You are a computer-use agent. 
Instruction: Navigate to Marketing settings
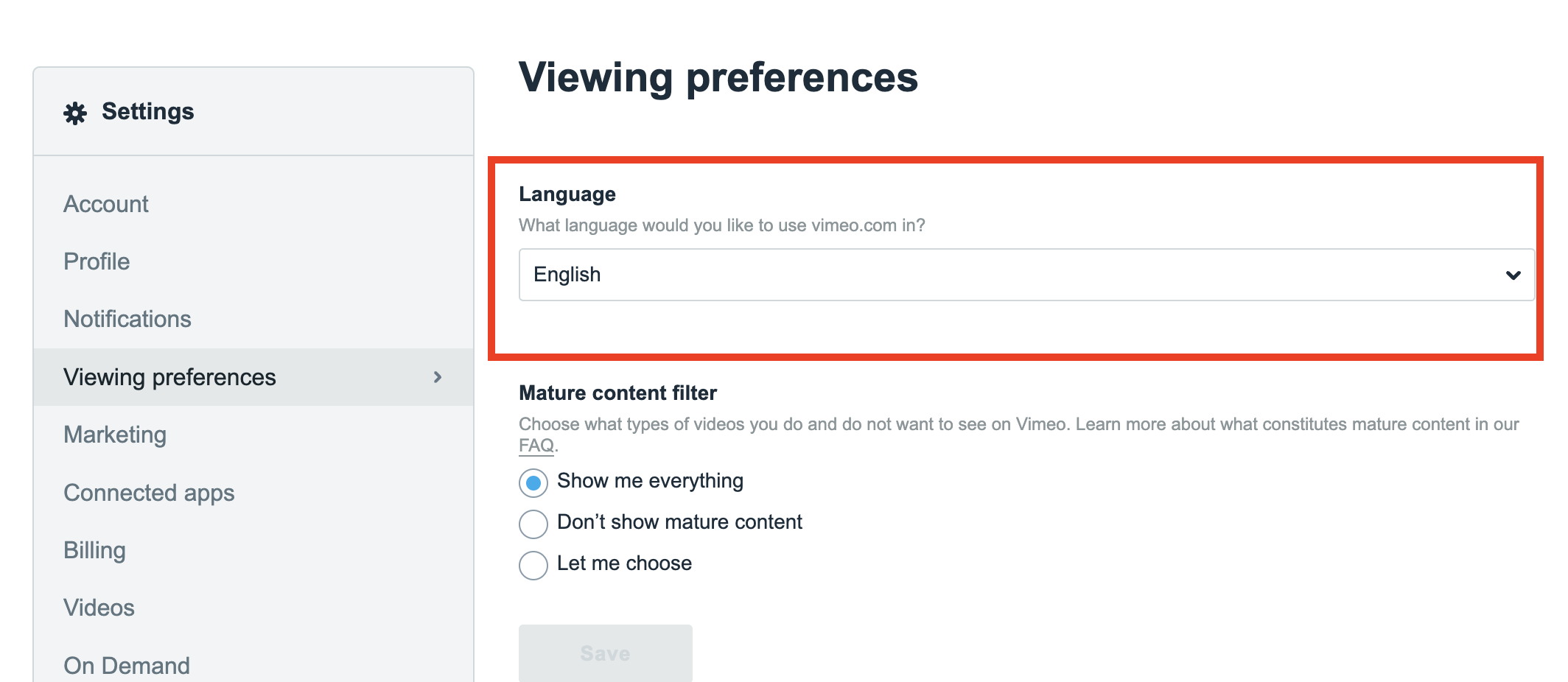[115, 435]
